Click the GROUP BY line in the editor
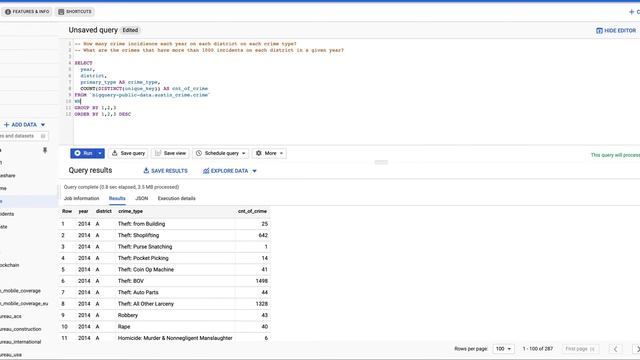 point(95,108)
